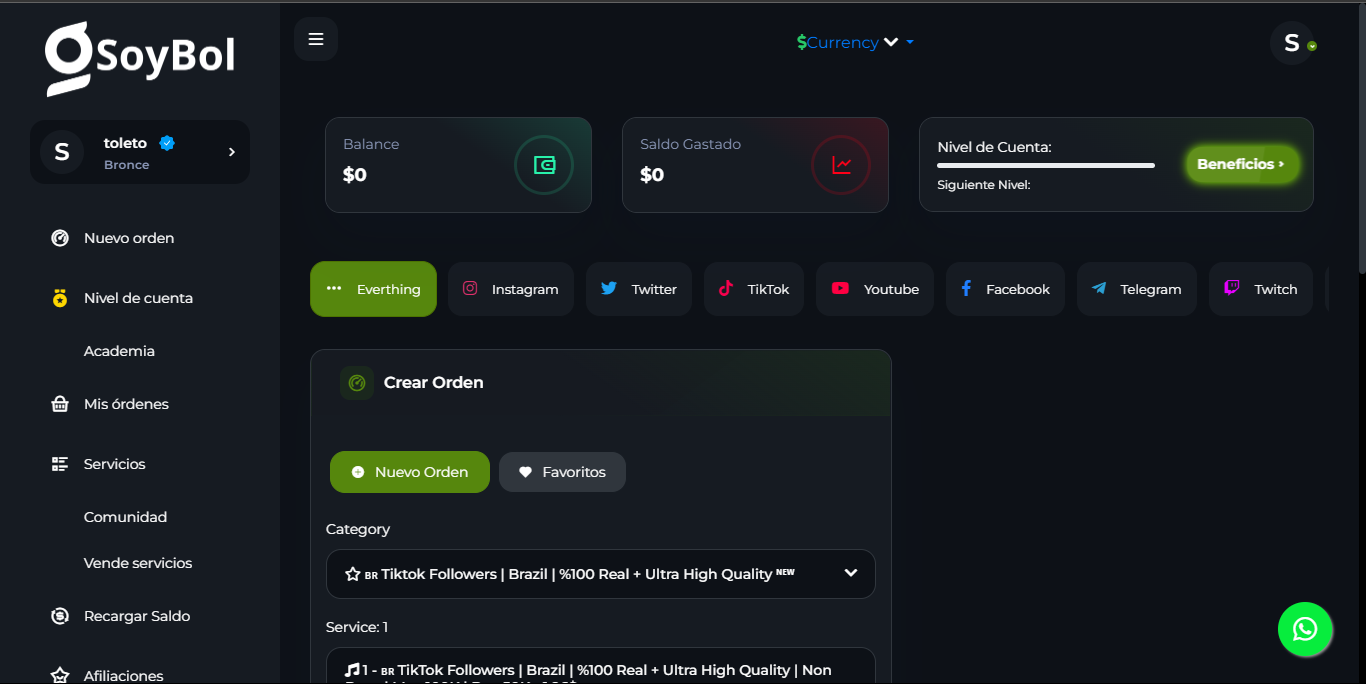Click the Crear Orden speedometer icon

click(x=357, y=383)
